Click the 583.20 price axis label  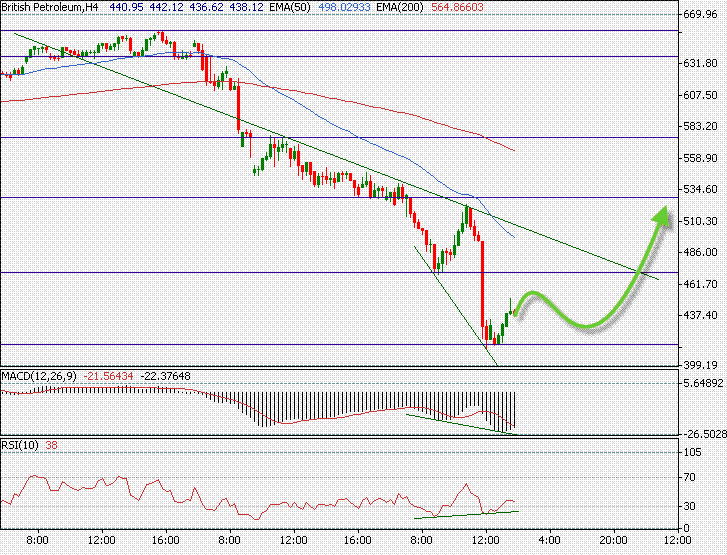tap(700, 126)
